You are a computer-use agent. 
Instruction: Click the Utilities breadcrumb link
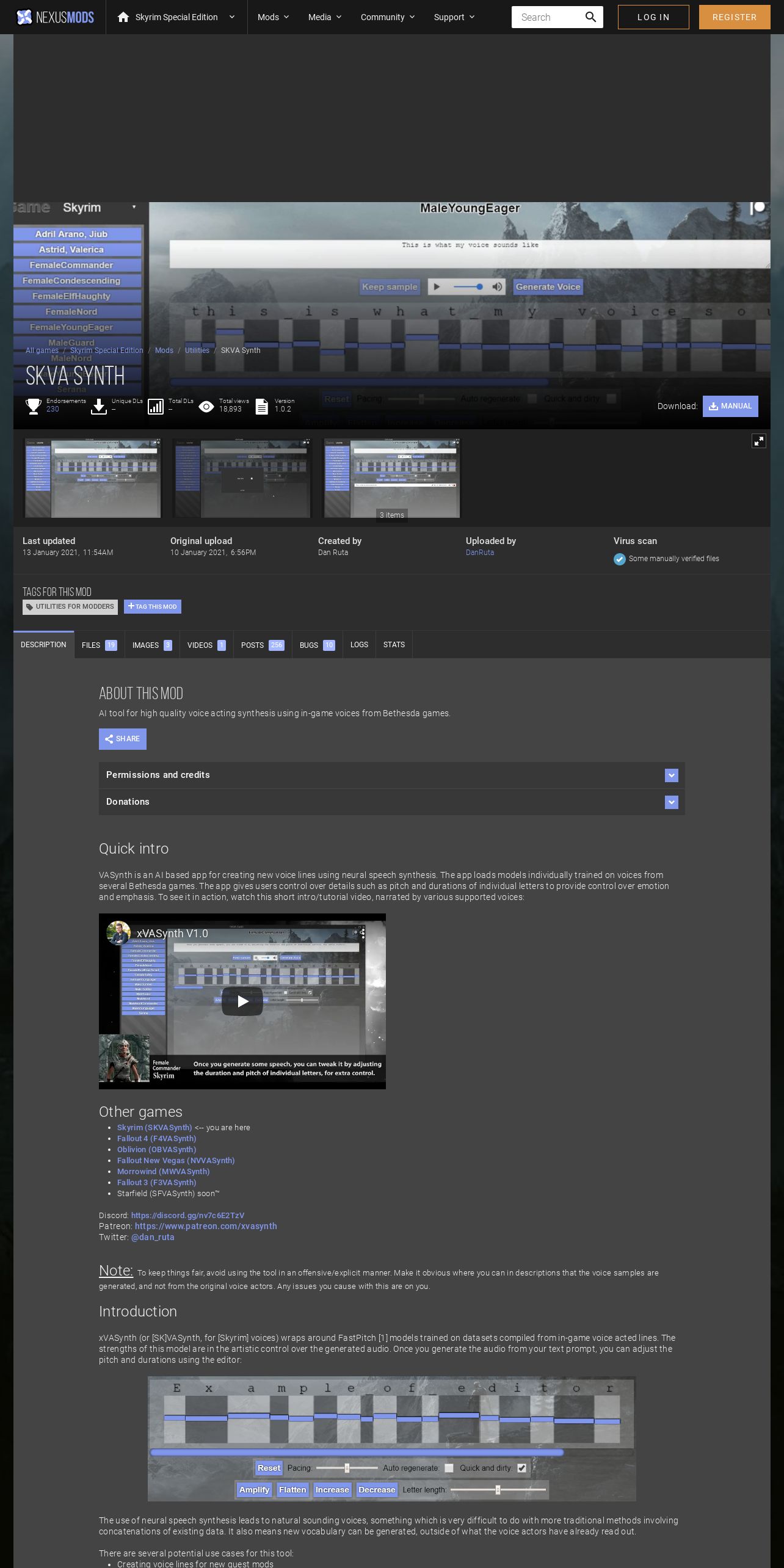click(x=197, y=350)
